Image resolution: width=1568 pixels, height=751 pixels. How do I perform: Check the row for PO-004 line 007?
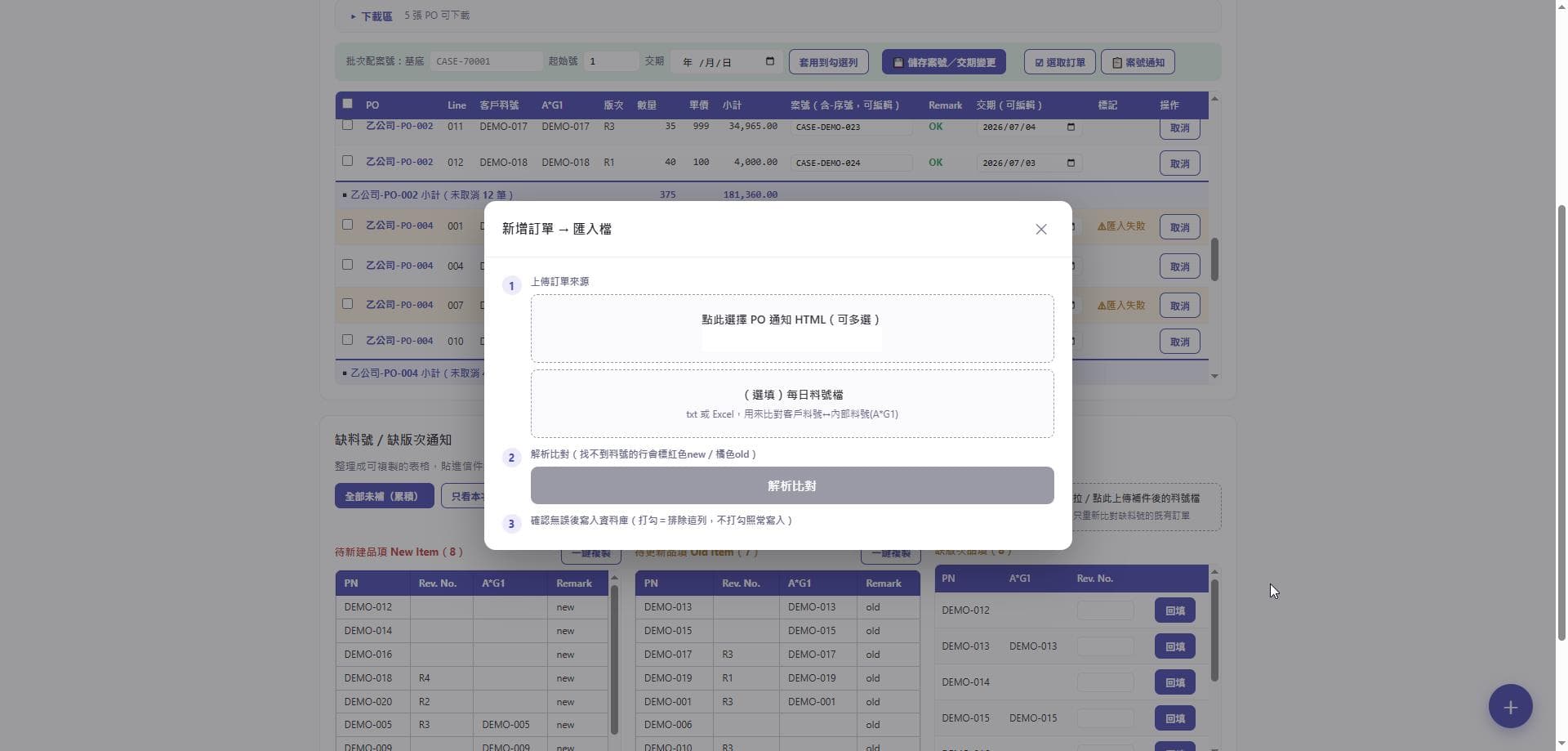pyautogui.click(x=347, y=304)
